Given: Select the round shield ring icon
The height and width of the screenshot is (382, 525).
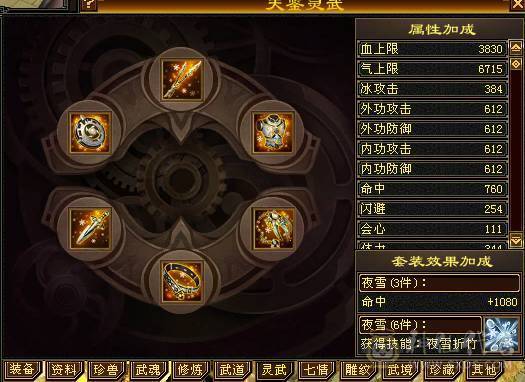Looking at the screenshot, I should pyautogui.click(x=90, y=133).
